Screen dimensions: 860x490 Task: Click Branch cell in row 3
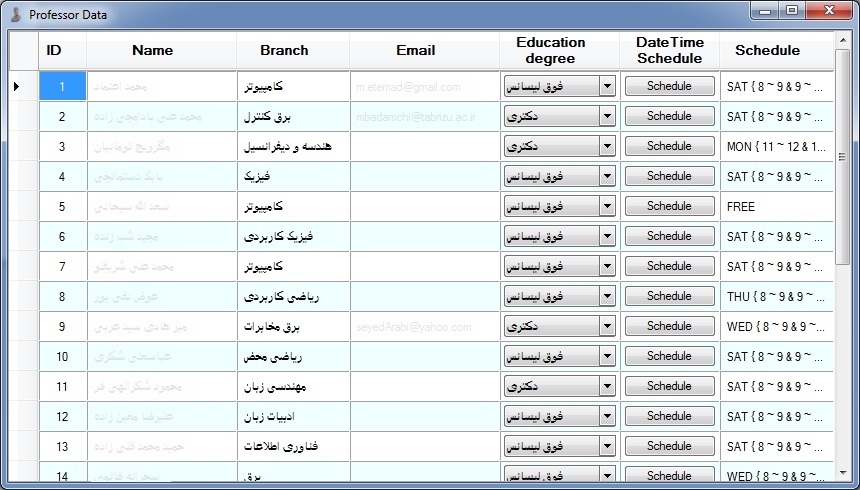pyautogui.click(x=293, y=147)
